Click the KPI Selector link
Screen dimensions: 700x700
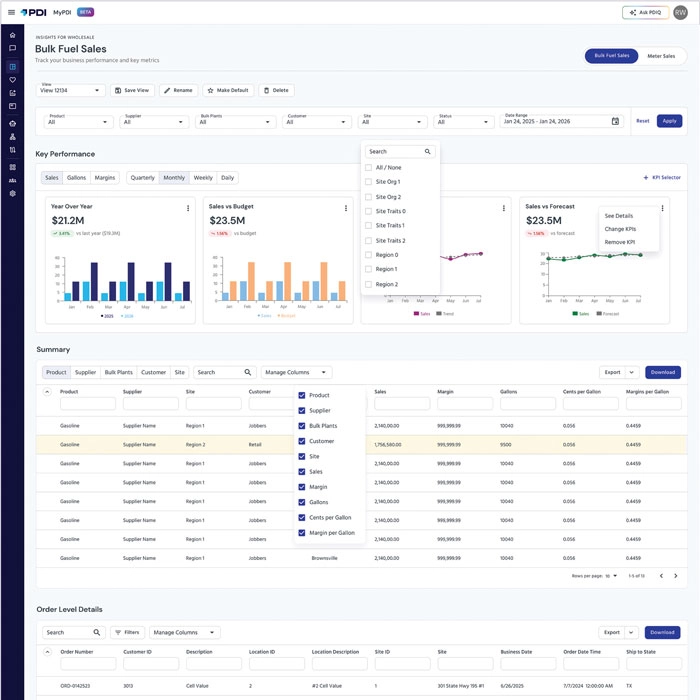(662, 177)
